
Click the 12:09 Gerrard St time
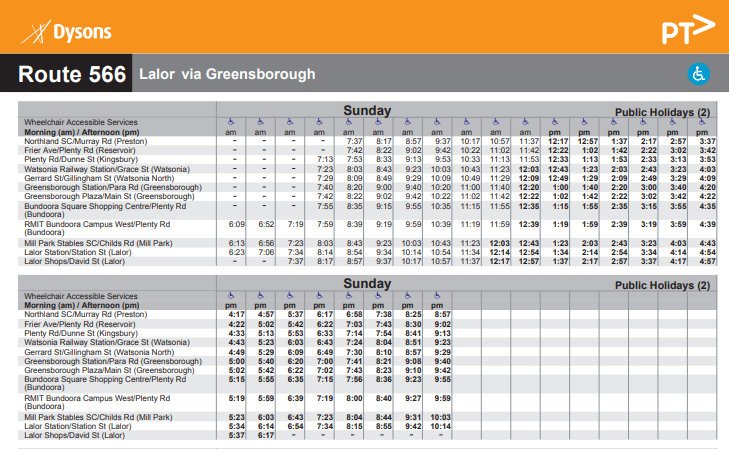point(529,178)
